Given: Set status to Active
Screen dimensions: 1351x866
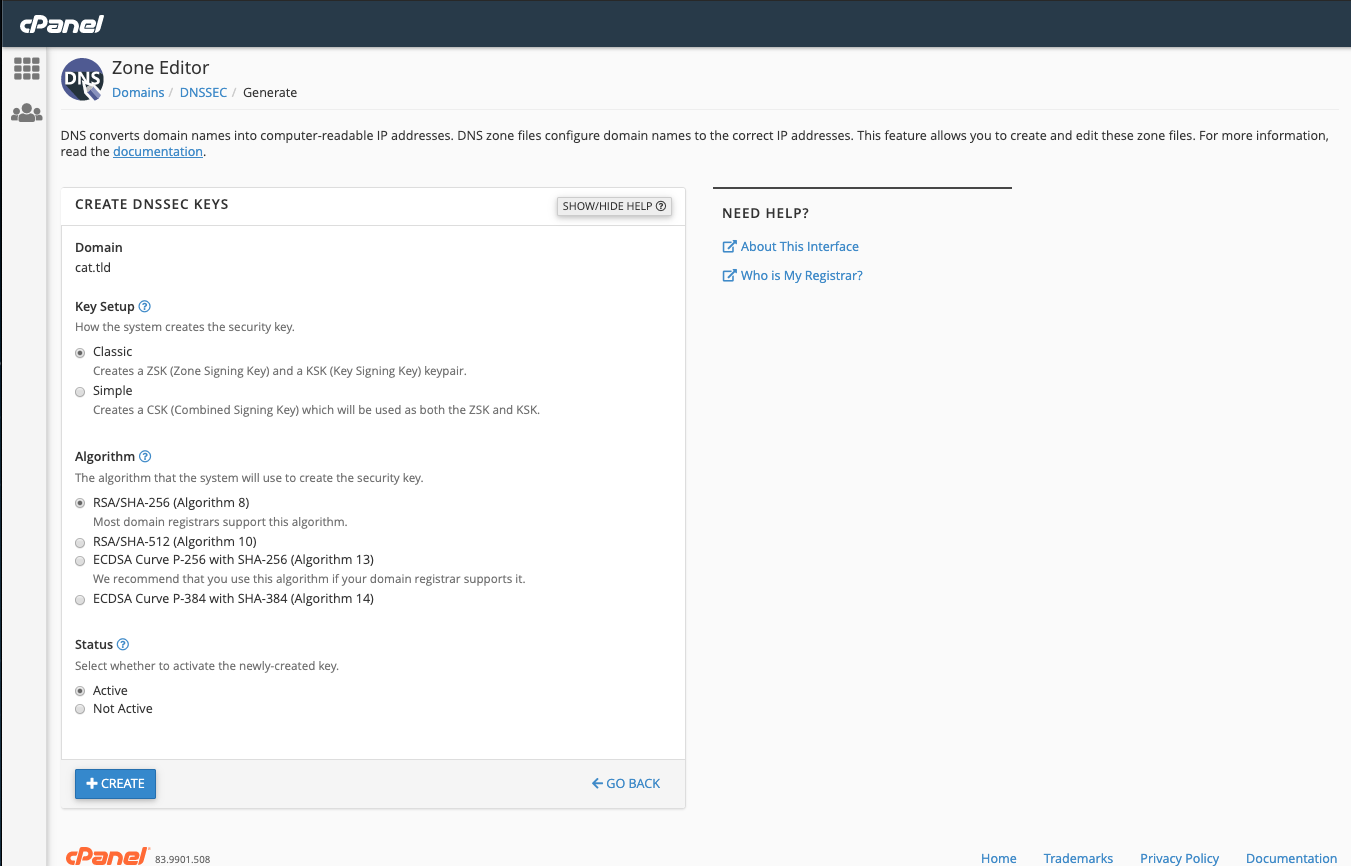Looking at the screenshot, I should (80, 691).
